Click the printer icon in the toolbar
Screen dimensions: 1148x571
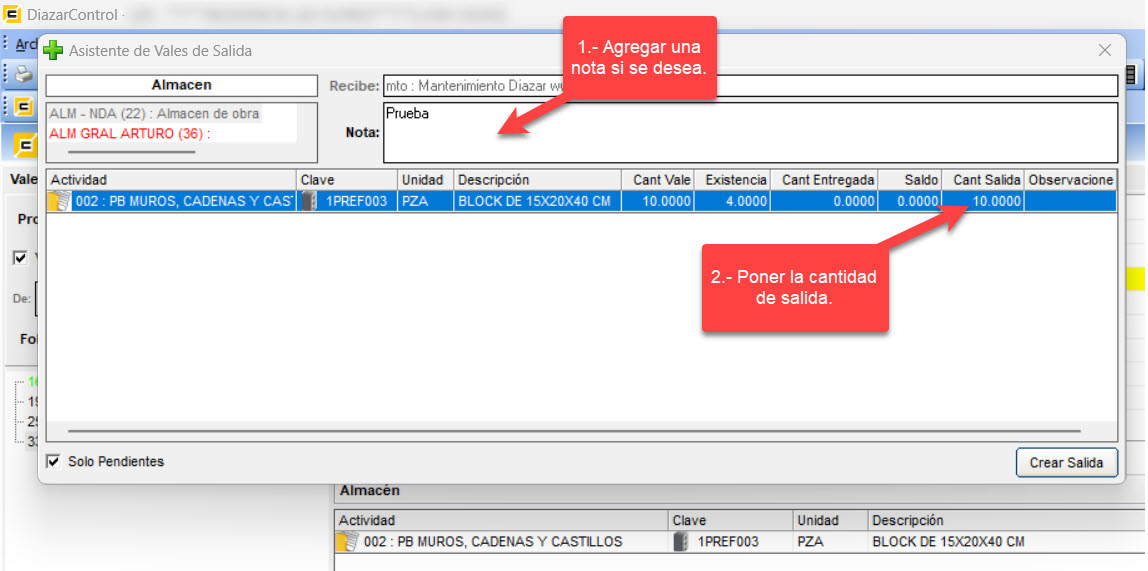click(23, 74)
